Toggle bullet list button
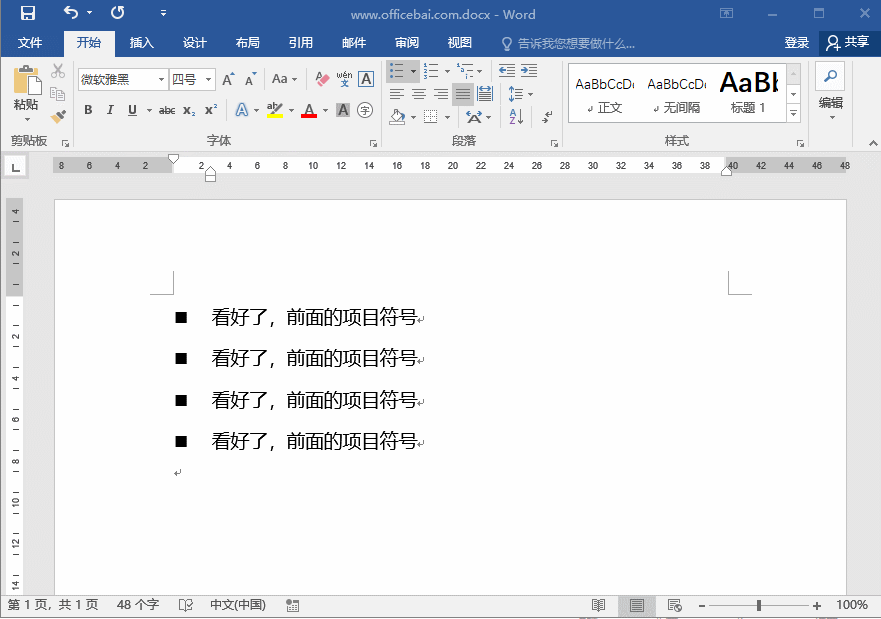The image size is (881, 619). pyautogui.click(x=397, y=71)
